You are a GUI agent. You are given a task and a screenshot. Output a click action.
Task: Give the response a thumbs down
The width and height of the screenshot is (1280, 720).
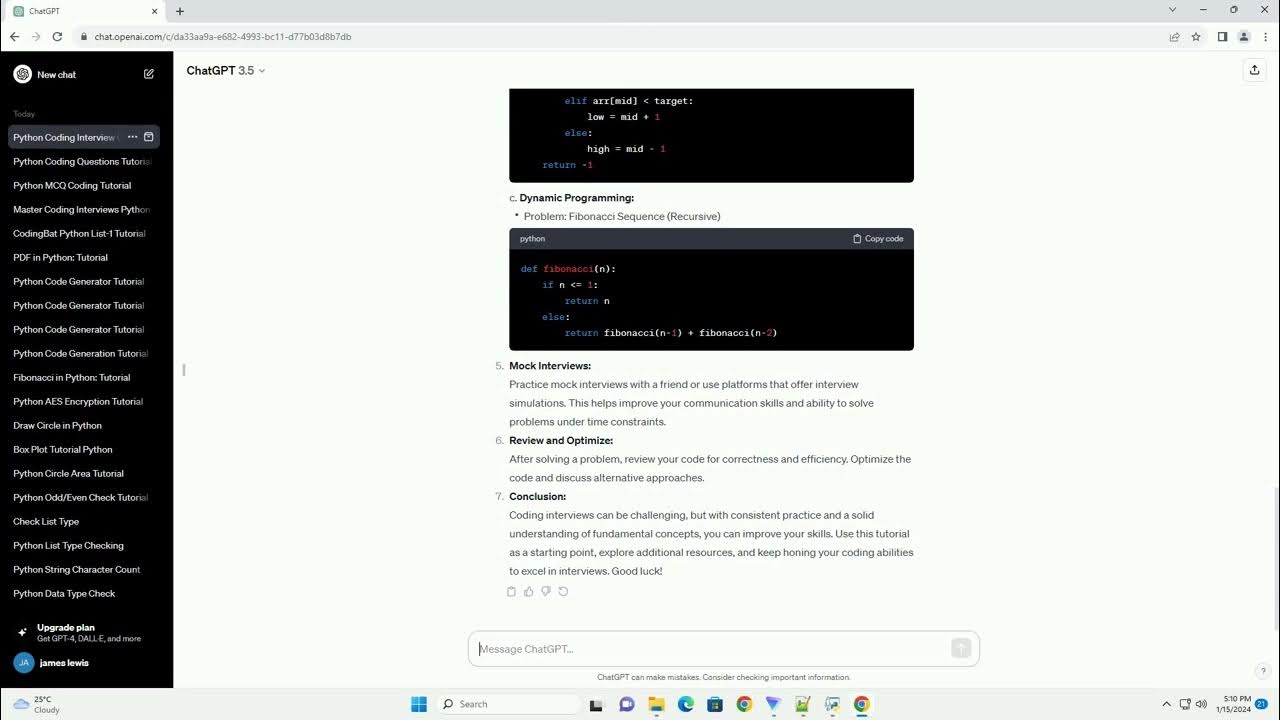point(546,591)
